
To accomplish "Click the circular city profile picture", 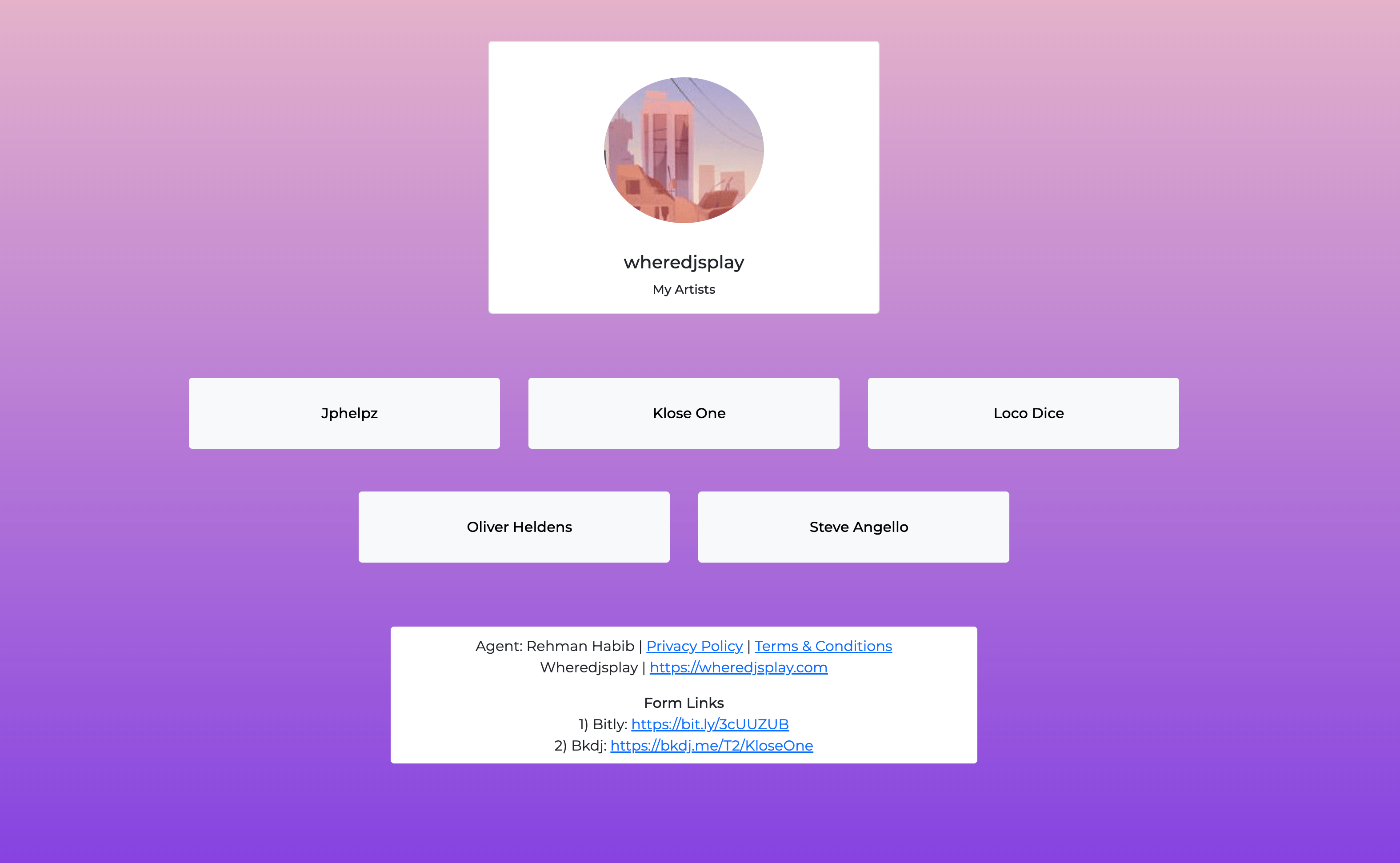I will tap(684, 150).
